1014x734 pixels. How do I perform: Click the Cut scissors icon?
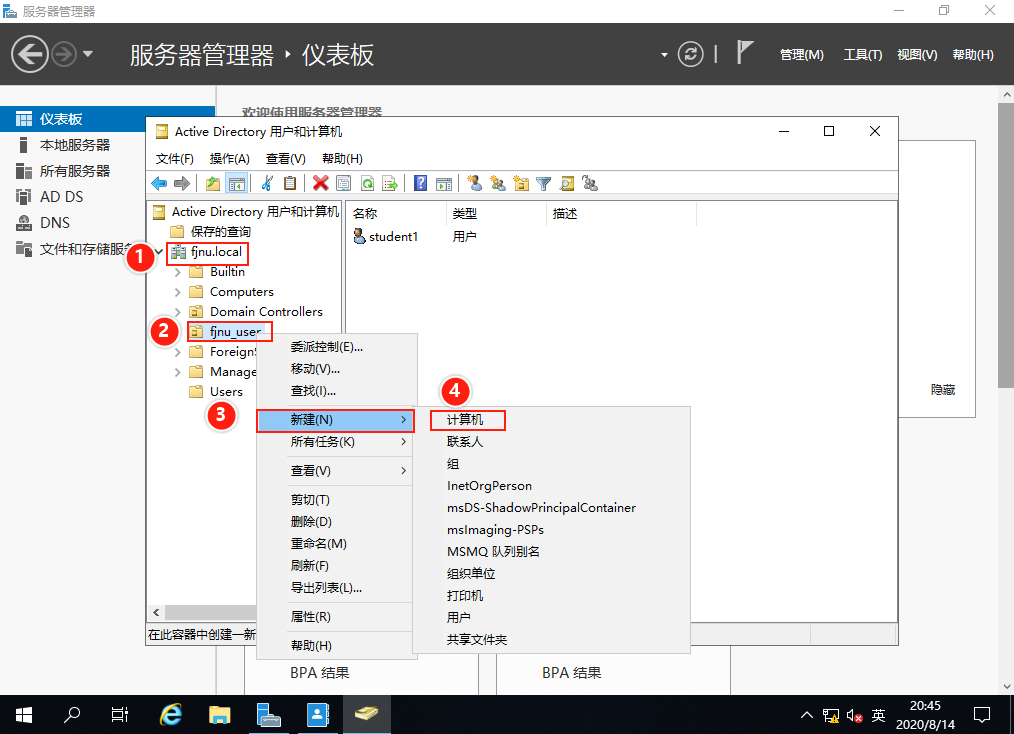tap(266, 184)
